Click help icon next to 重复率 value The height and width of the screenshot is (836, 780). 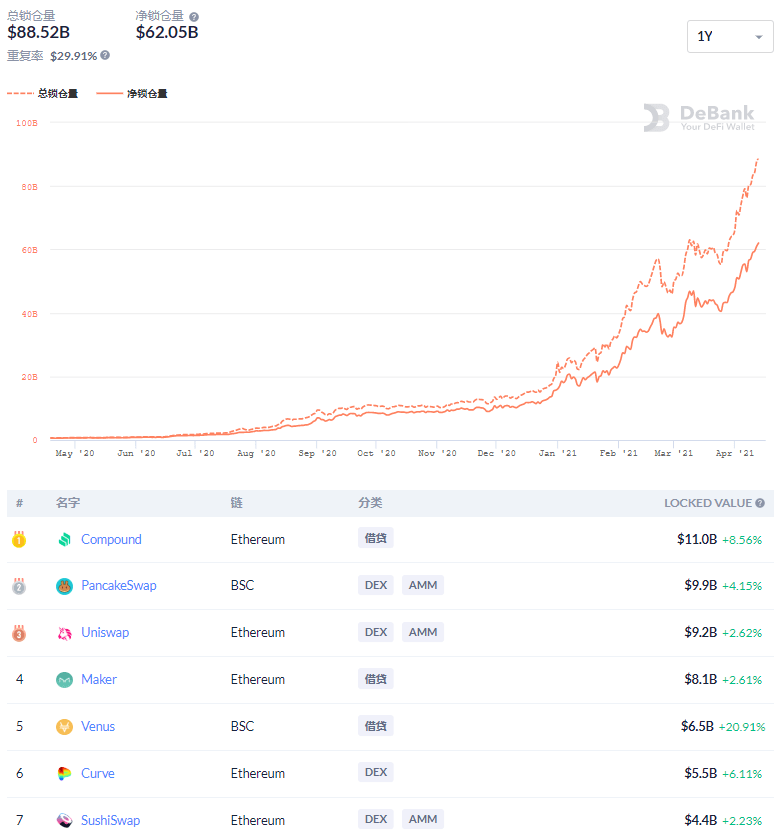click(x=105, y=55)
